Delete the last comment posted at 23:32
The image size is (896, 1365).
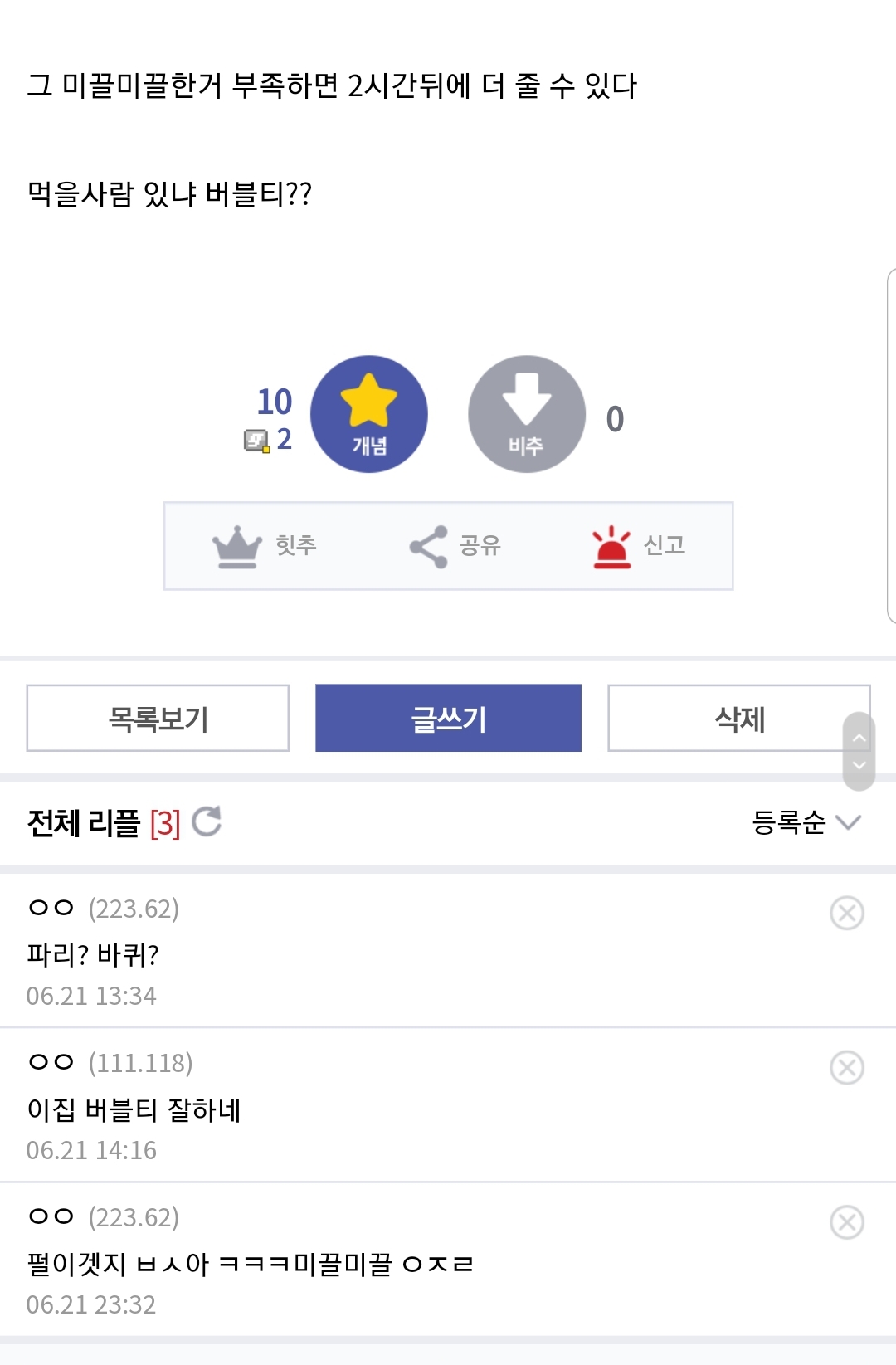(847, 1221)
